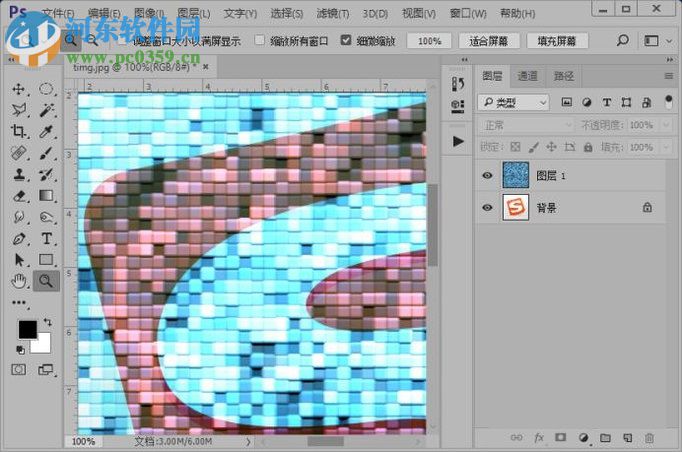This screenshot has height=452, width=682.
Task: Open the search magnifier in options bar
Action: click(622, 41)
